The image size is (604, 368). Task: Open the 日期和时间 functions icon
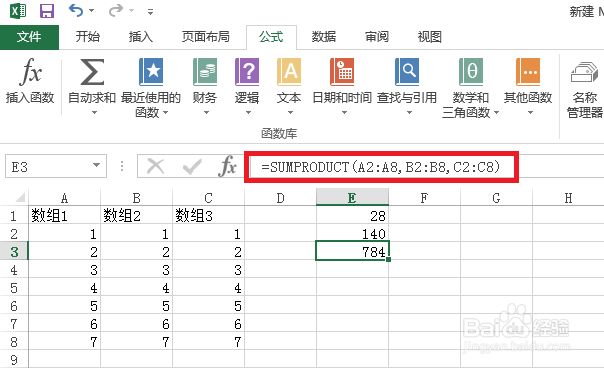pyautogui.click(x=342, y=72)
